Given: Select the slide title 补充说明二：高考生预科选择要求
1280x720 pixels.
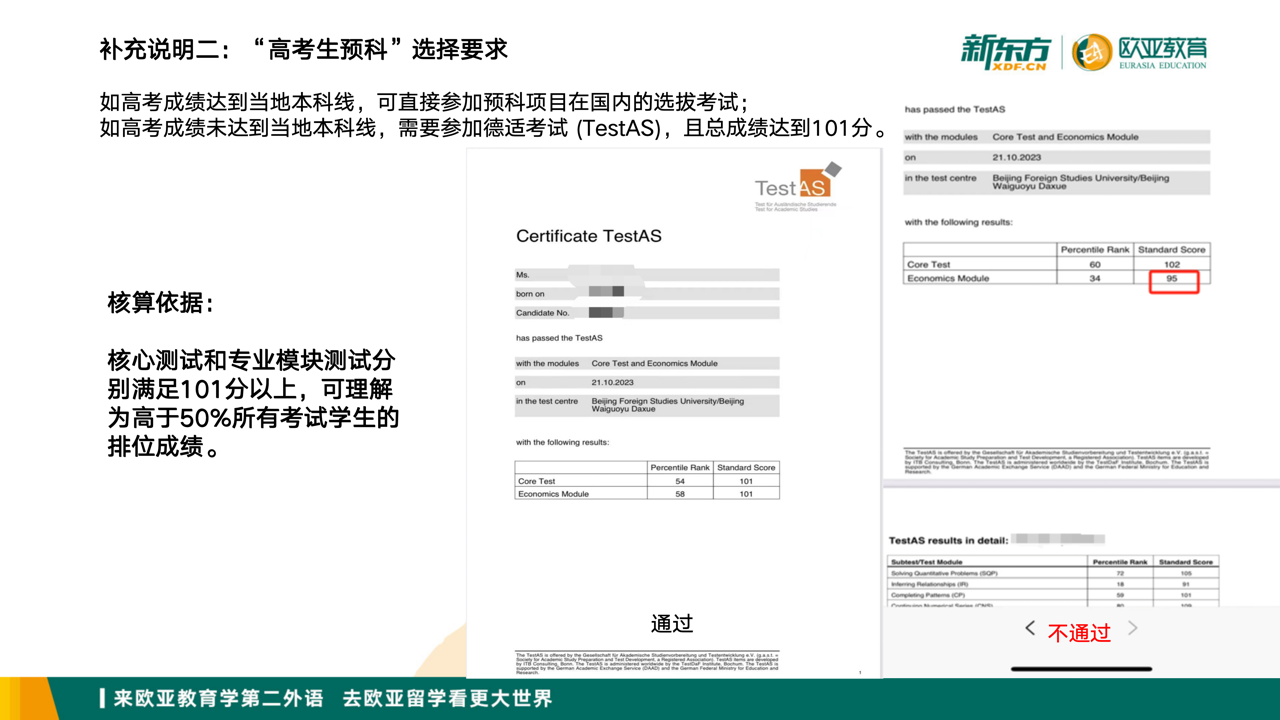Looking at the screenshot, I should 303,48.
